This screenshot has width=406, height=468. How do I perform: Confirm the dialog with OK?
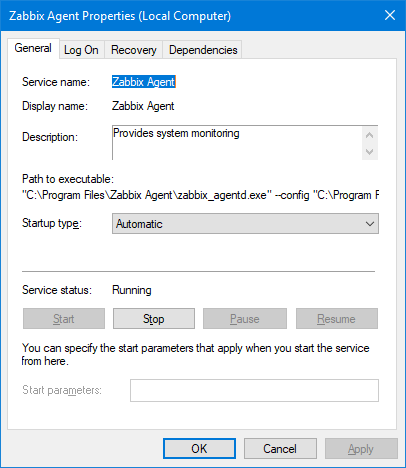(199, 449)
